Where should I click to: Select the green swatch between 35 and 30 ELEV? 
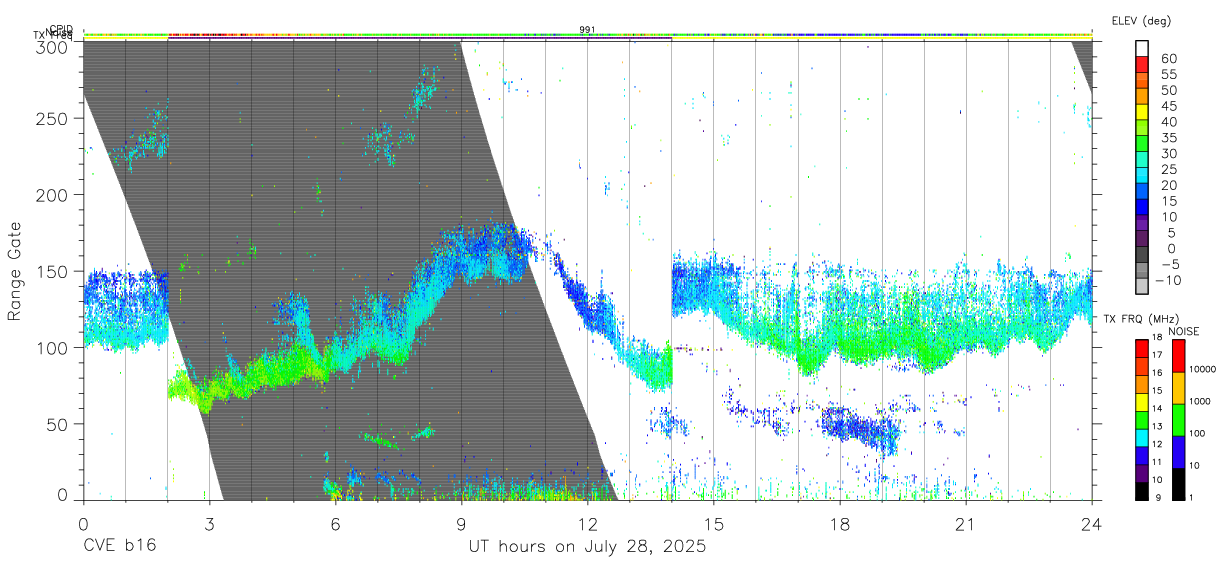[x=1142, y=144]
